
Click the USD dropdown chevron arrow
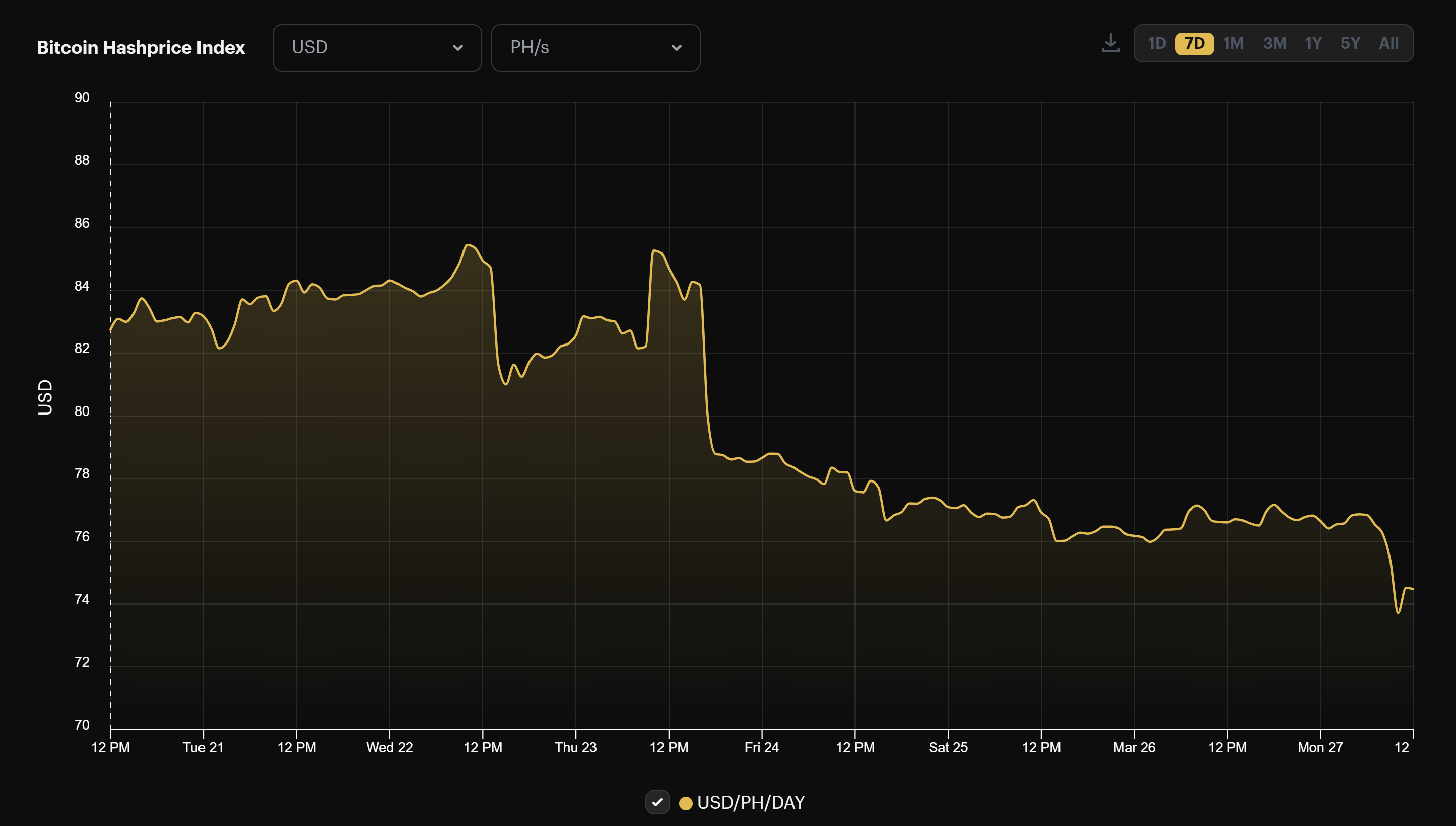click(x=457, y=48)
